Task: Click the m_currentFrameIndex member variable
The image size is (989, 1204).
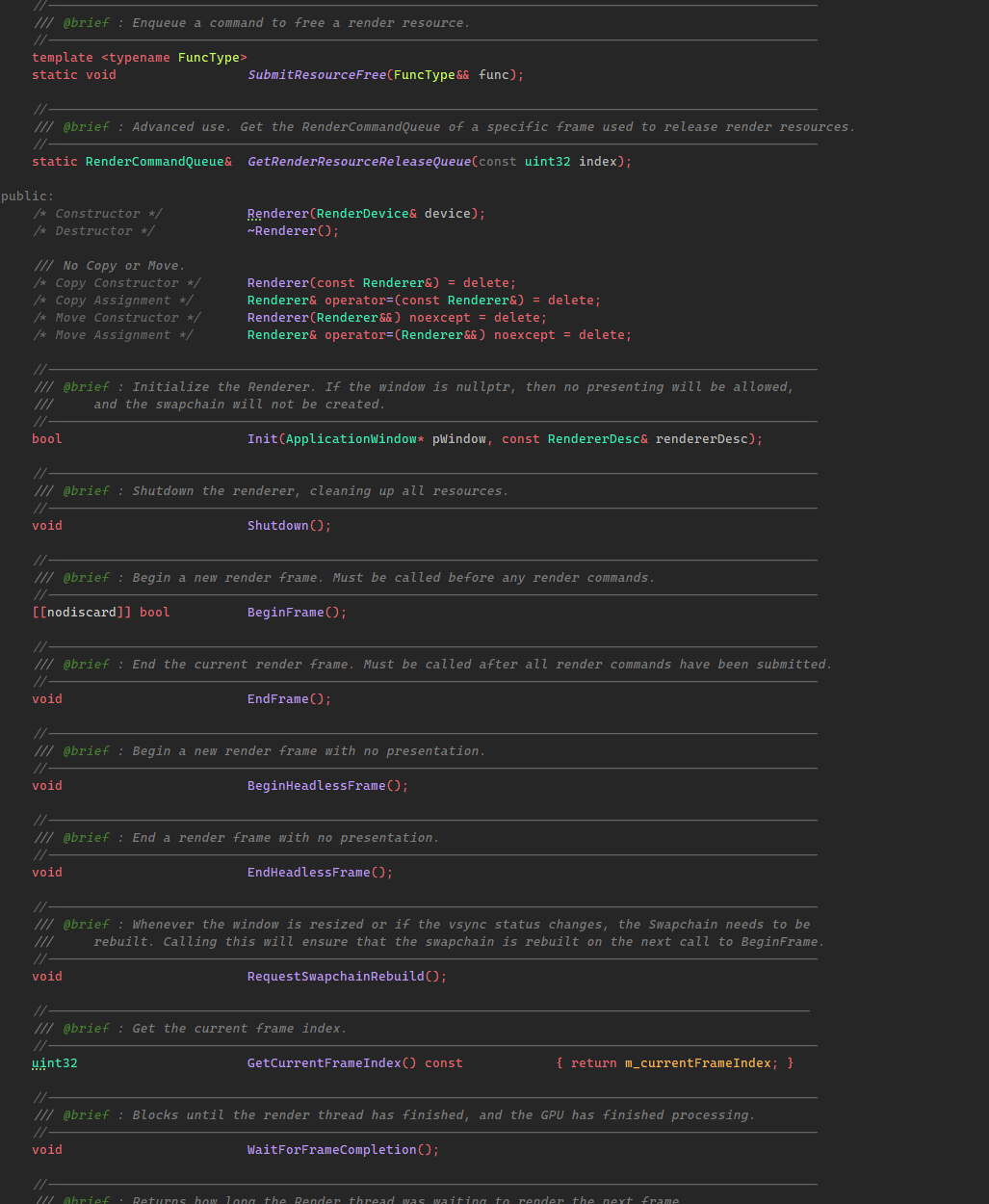Action: point(697,1063)
